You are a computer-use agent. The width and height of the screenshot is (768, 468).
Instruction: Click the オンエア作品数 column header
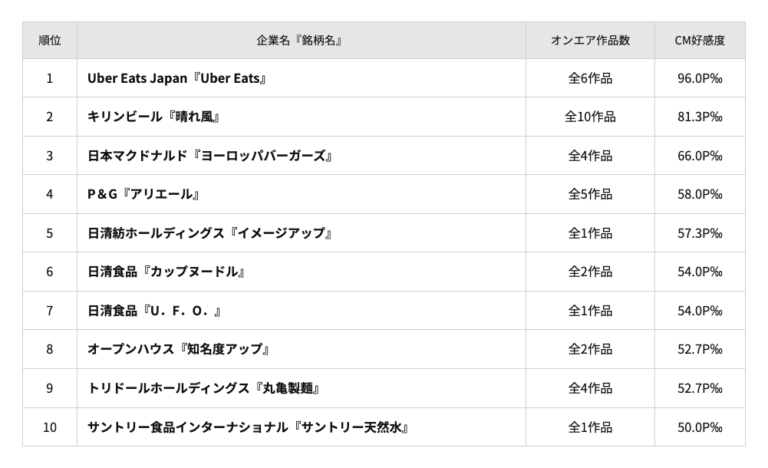pyautogui.click(x=590, y=40)
